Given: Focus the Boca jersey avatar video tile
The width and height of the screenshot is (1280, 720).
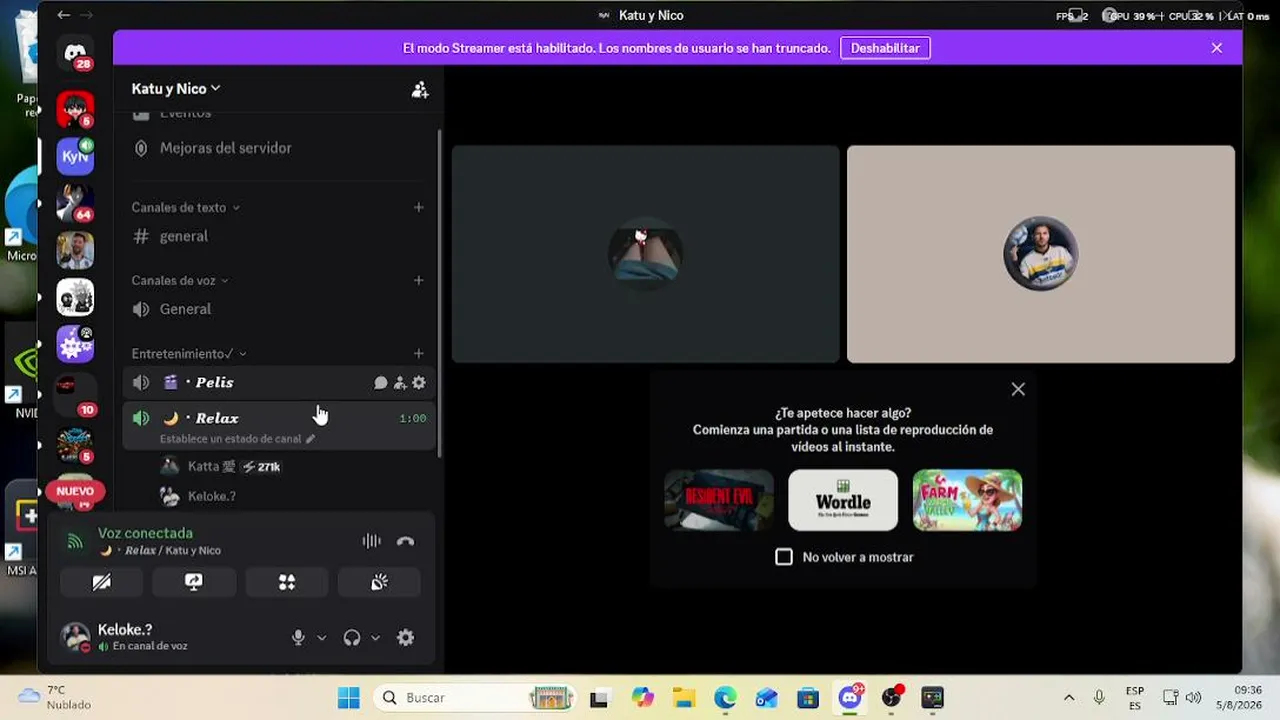Looking at the screenshot, I should (x=1041, y=254).
